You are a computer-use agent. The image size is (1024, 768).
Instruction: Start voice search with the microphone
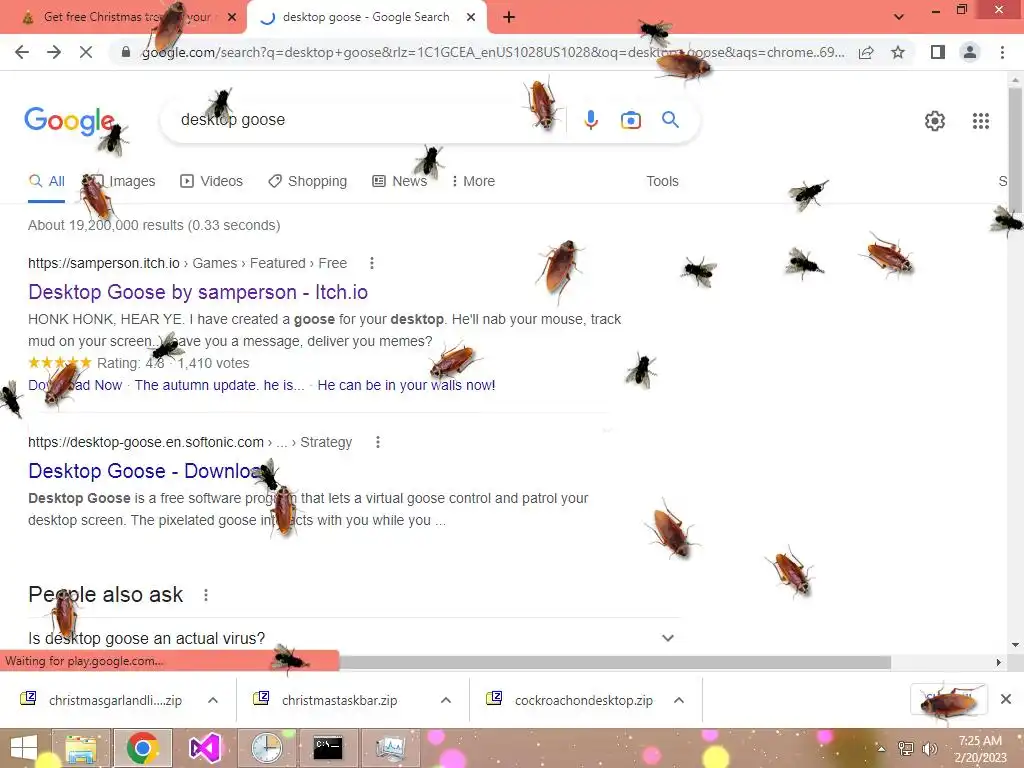[x=591, y=120]
